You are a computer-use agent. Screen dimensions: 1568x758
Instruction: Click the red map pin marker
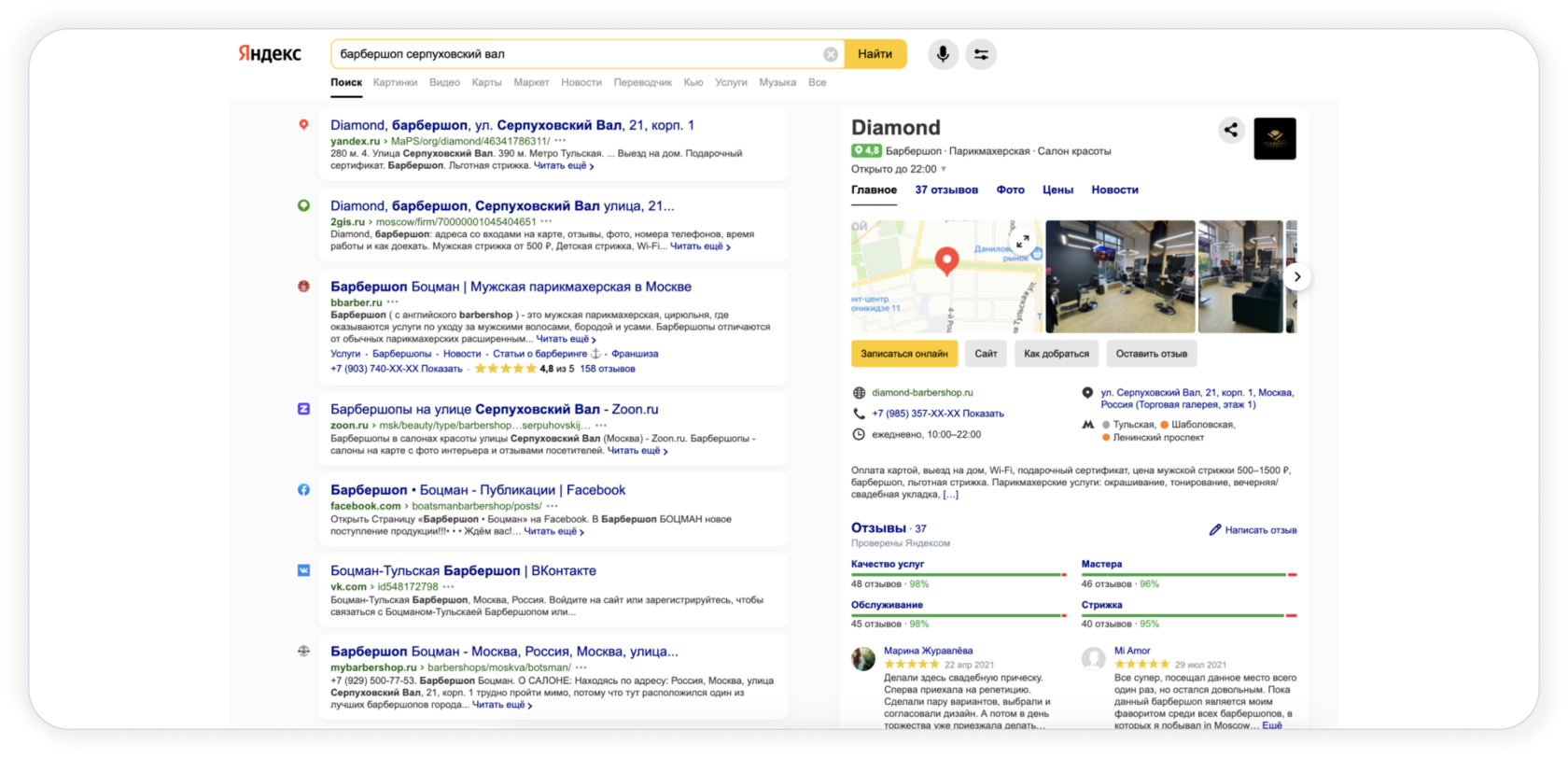(x=946, y=260)
